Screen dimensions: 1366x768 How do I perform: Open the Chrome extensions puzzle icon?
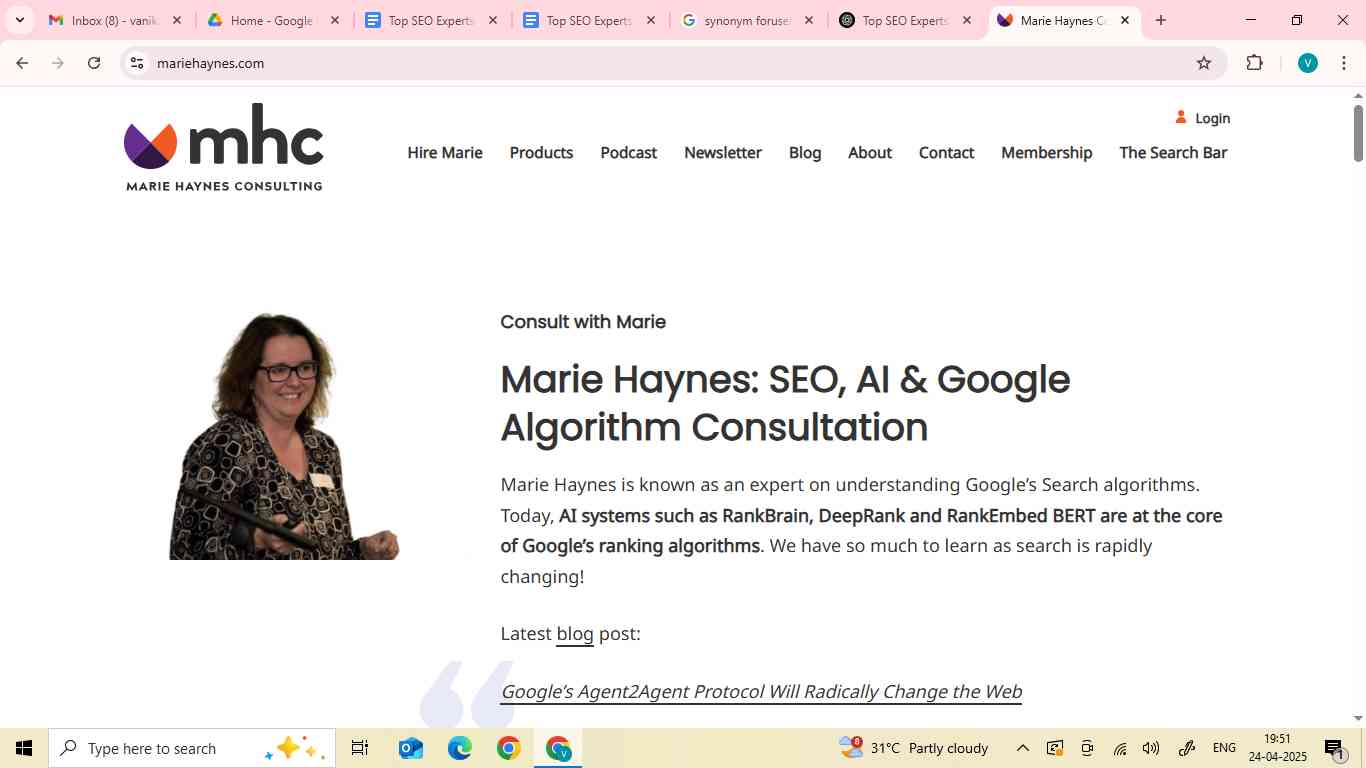tap(1254, 62)
